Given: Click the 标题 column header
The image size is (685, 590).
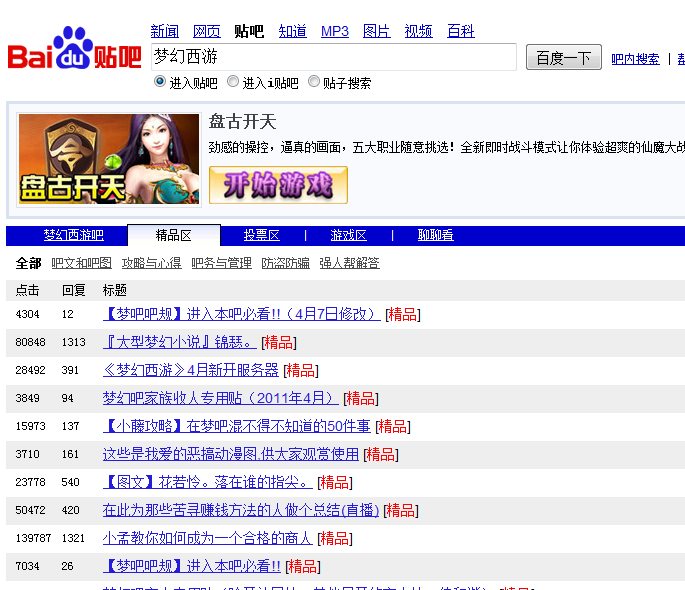Looking at the screenshot, I should [114, 290].
